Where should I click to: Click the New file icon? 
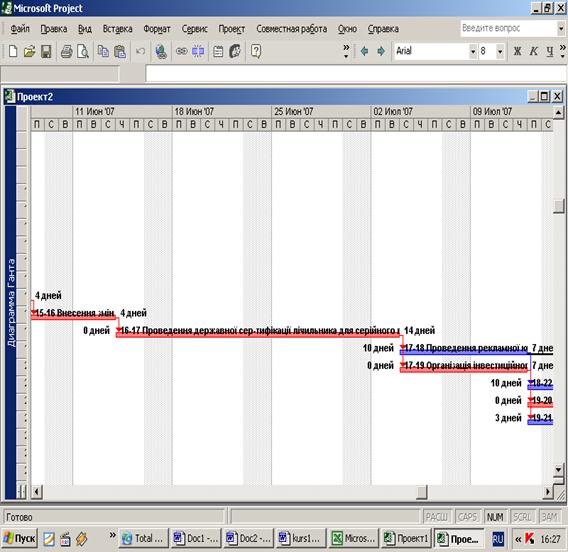pos(13,51)
